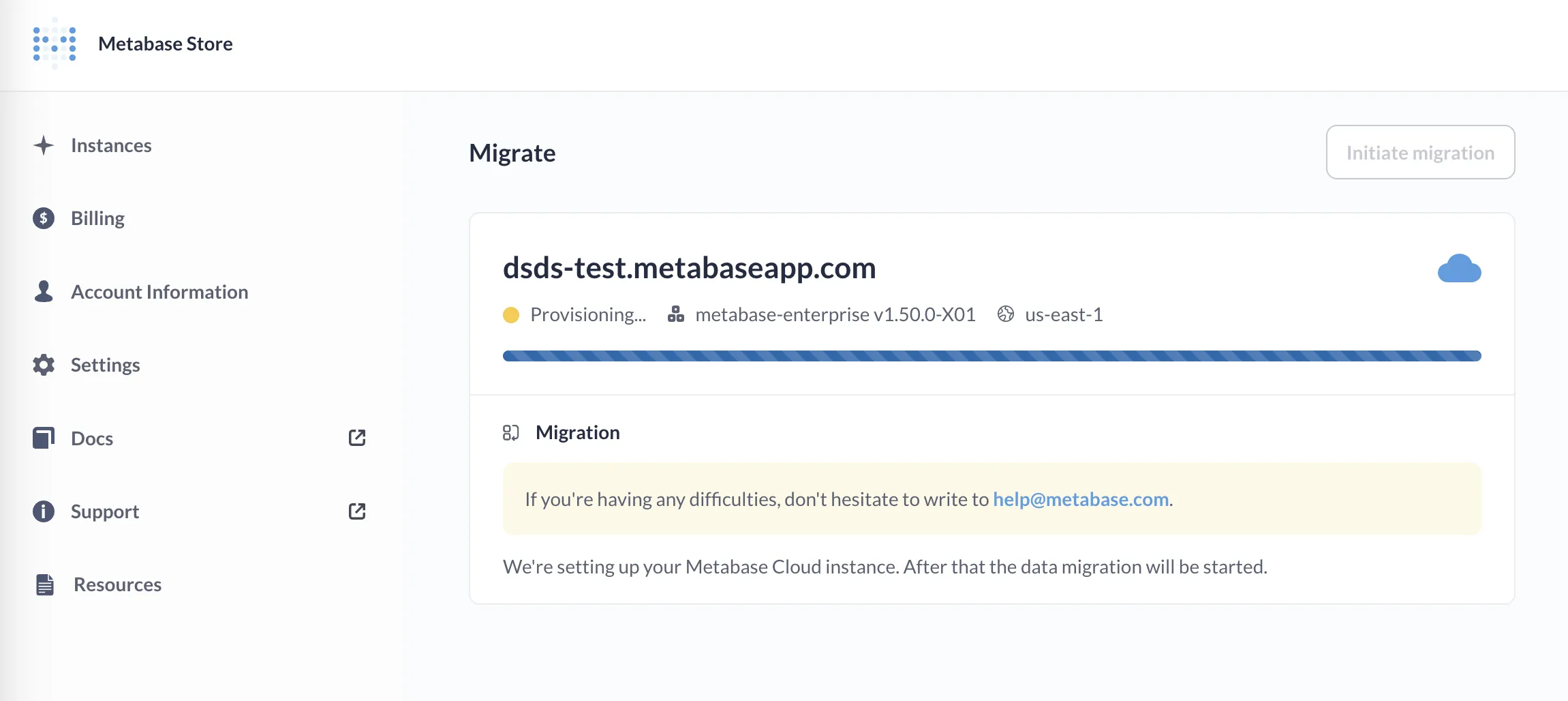Select the Instances sidebar icon

43,145
